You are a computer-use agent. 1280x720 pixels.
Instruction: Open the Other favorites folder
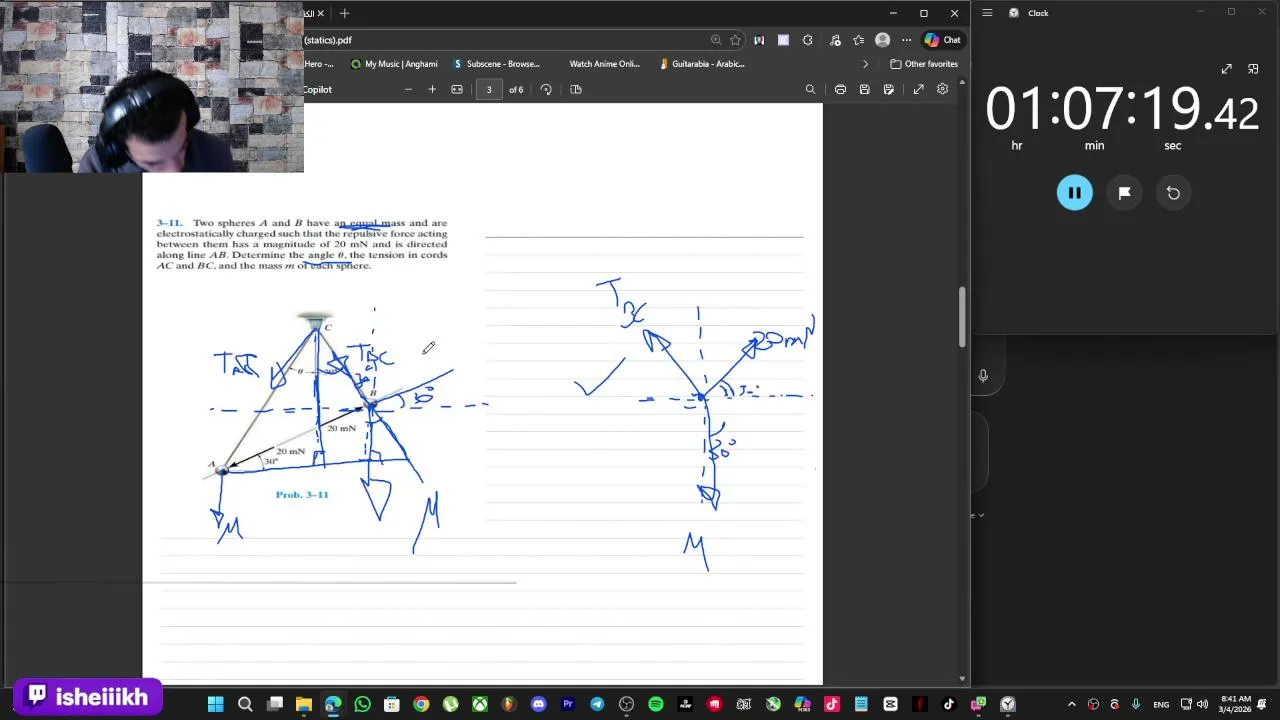coord(924,64)
